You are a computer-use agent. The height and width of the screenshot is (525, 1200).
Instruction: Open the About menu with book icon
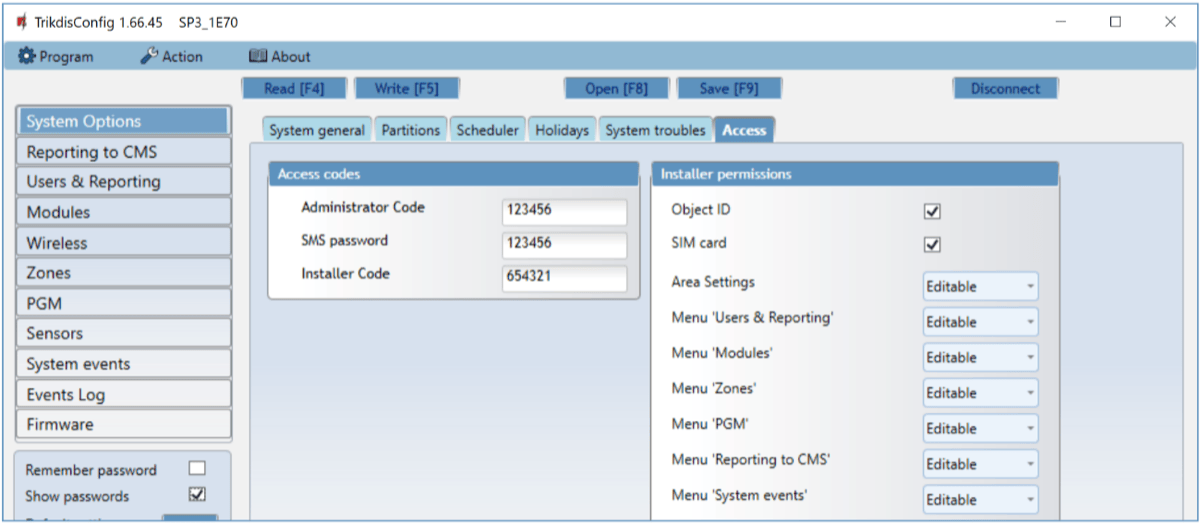pyautogui.click(x=280, y=57)
